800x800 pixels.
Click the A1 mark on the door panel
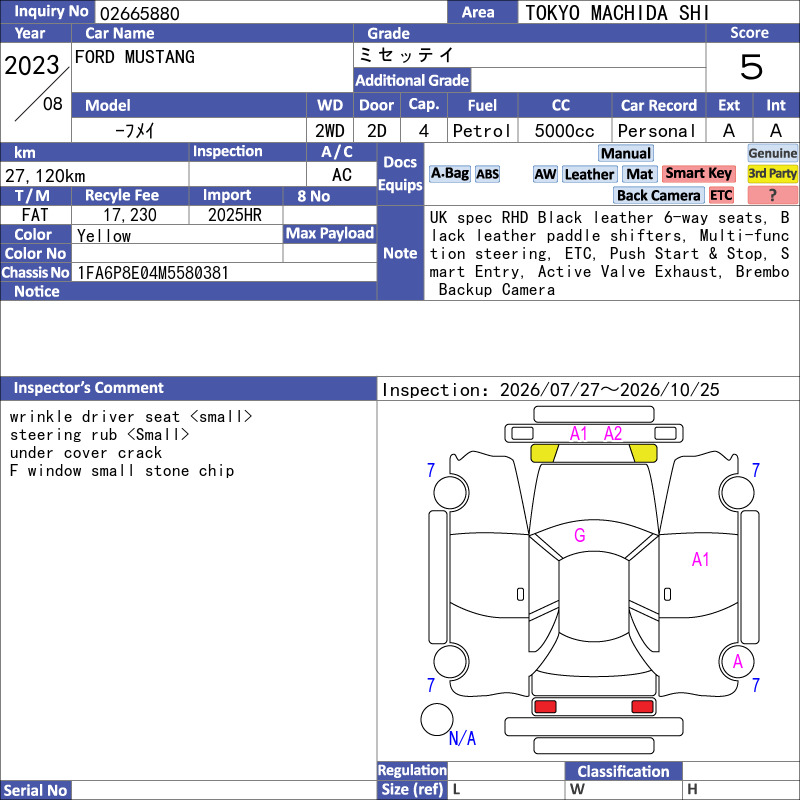pos(701,560)
